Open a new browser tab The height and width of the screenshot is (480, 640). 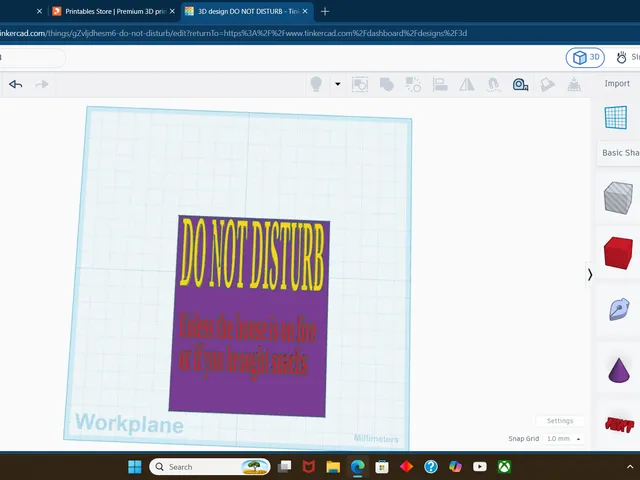pos(325,11)
